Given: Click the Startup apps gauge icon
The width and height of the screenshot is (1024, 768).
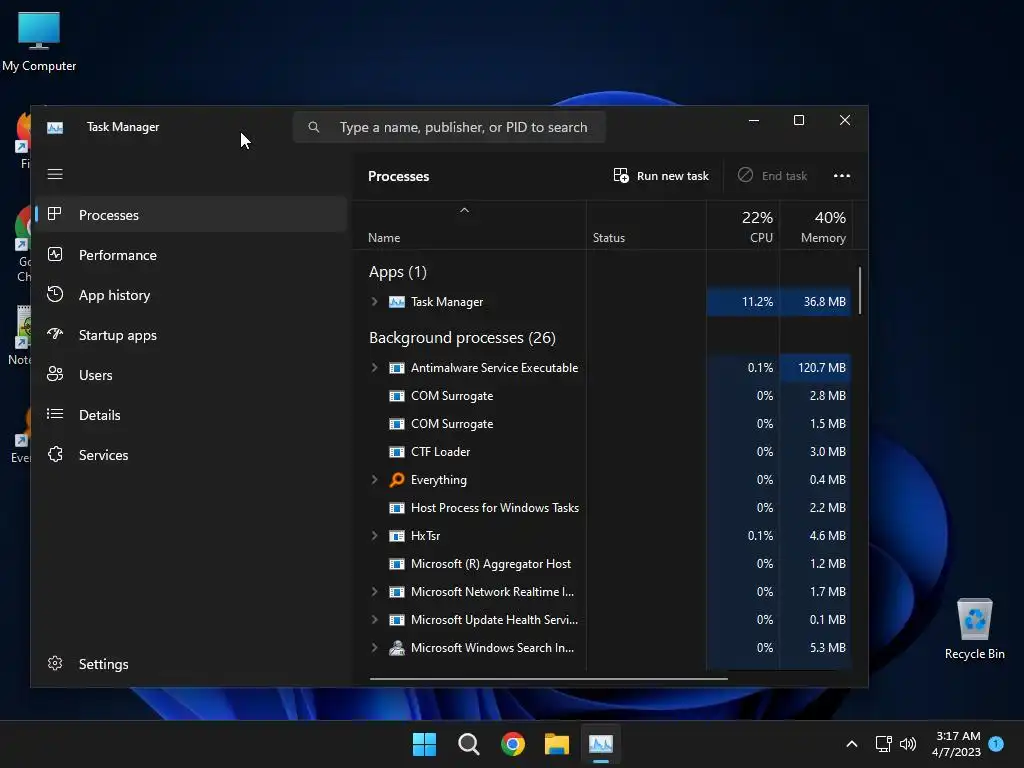Looking at the screenshot, I should point(55,334).
